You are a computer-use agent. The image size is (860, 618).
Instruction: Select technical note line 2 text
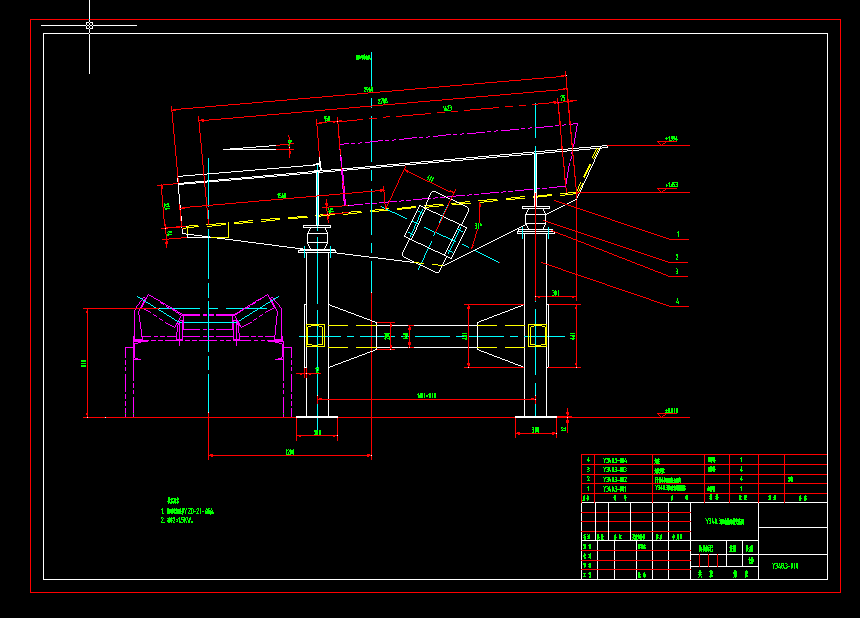pyautogui.click(x=177, y=520)
